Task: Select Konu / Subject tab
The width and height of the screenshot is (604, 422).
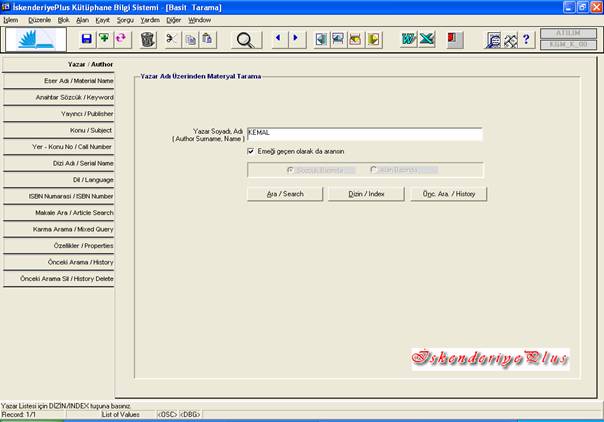Action: pyautogui.click(x=59, y=131)
